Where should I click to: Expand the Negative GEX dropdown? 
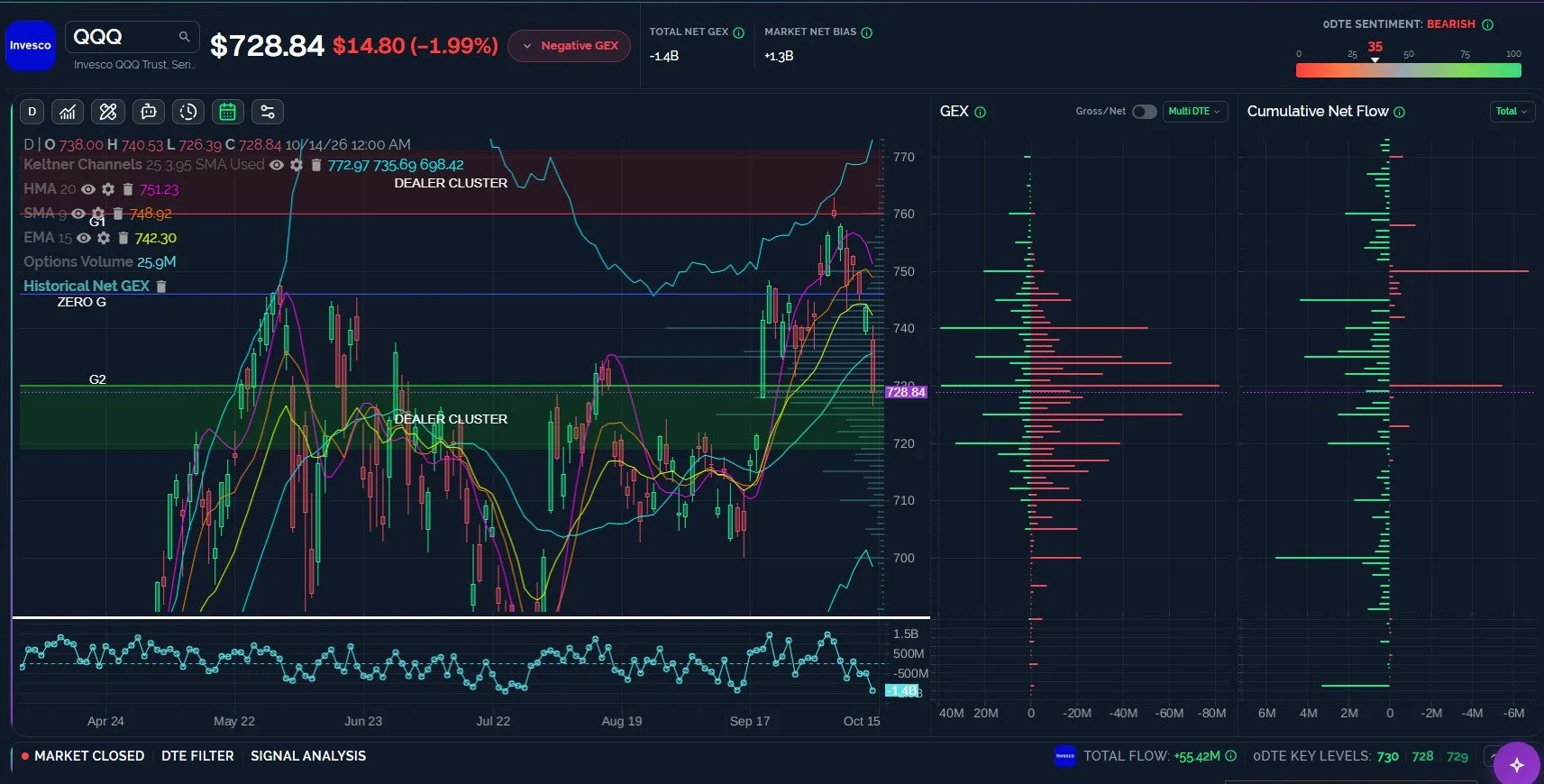tap(571, 46)
